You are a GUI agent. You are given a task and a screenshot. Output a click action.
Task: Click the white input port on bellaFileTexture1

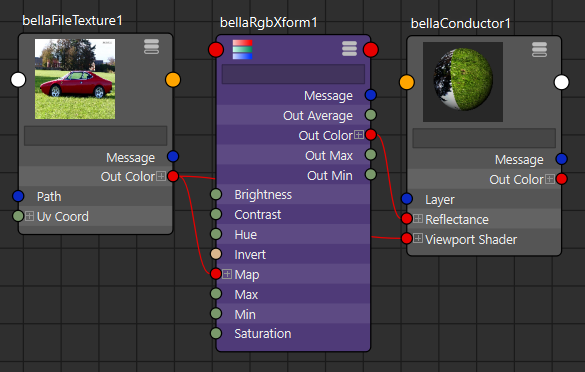18,80
